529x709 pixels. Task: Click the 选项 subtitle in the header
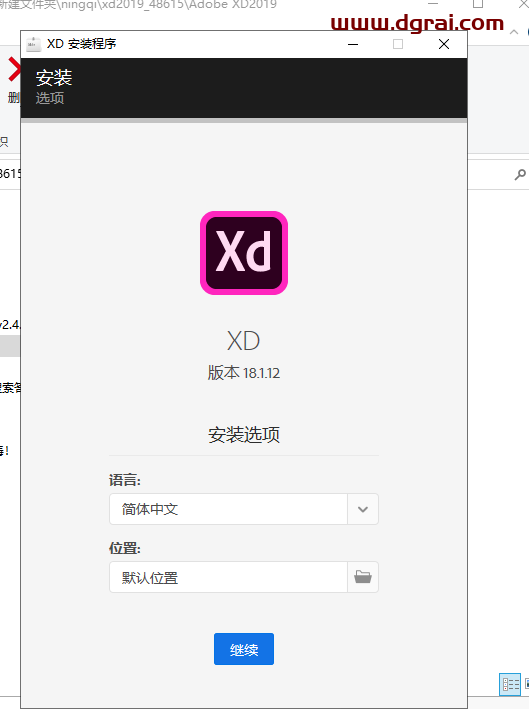[50, 98]
